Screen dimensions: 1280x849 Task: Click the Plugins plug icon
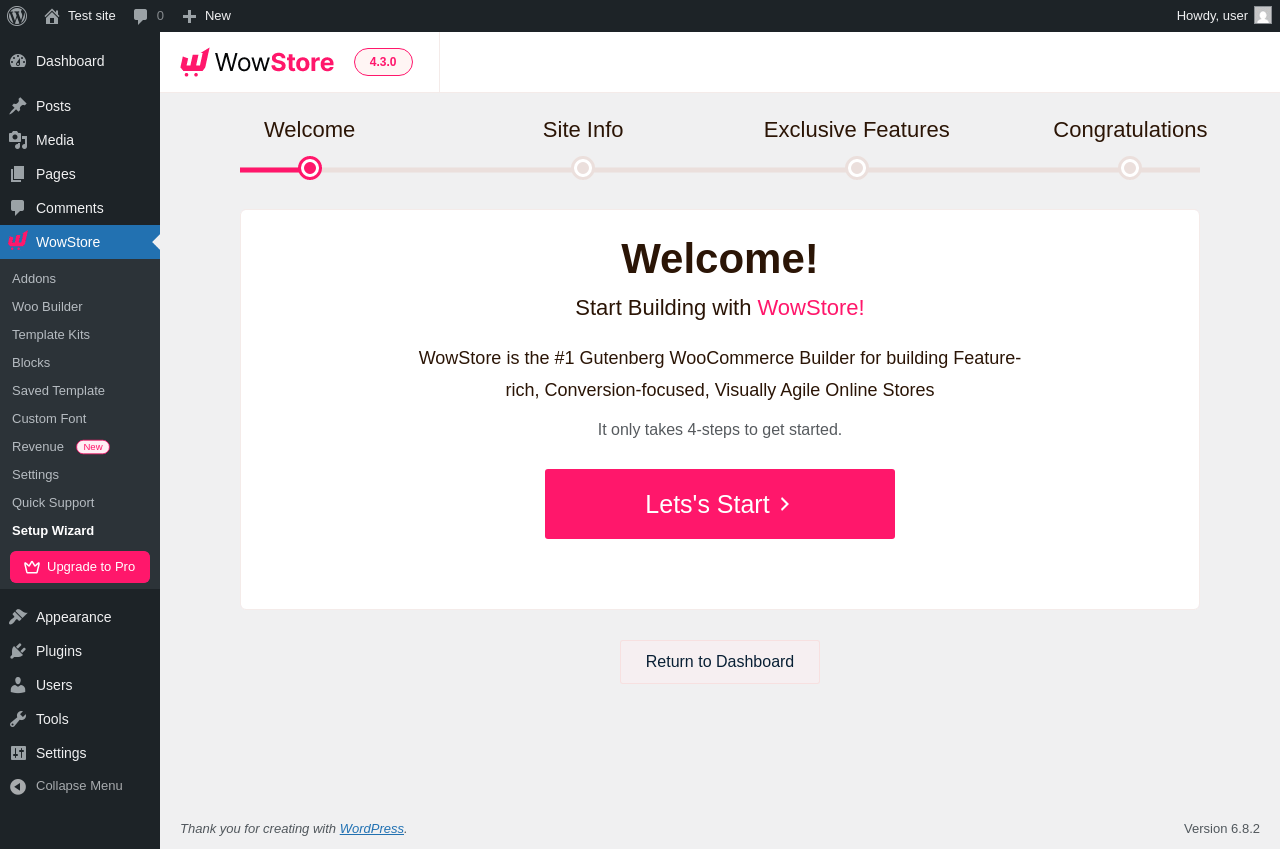[x=18, y=651]
